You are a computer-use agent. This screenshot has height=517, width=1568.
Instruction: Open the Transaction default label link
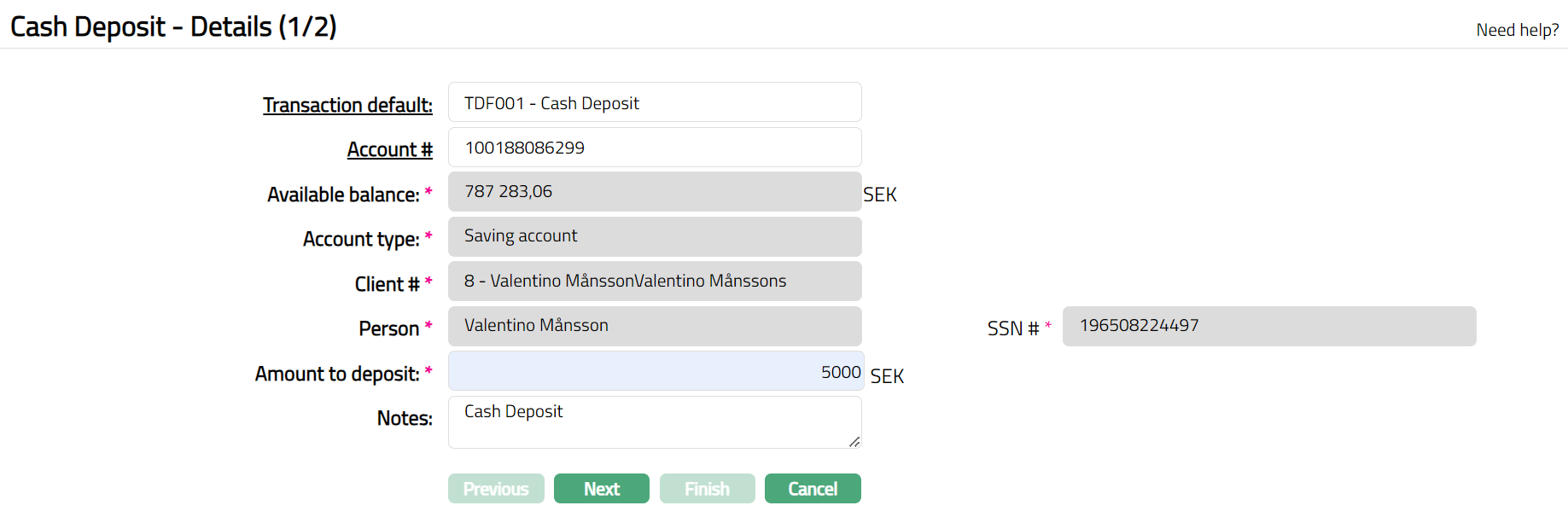[x=347, y=105]
